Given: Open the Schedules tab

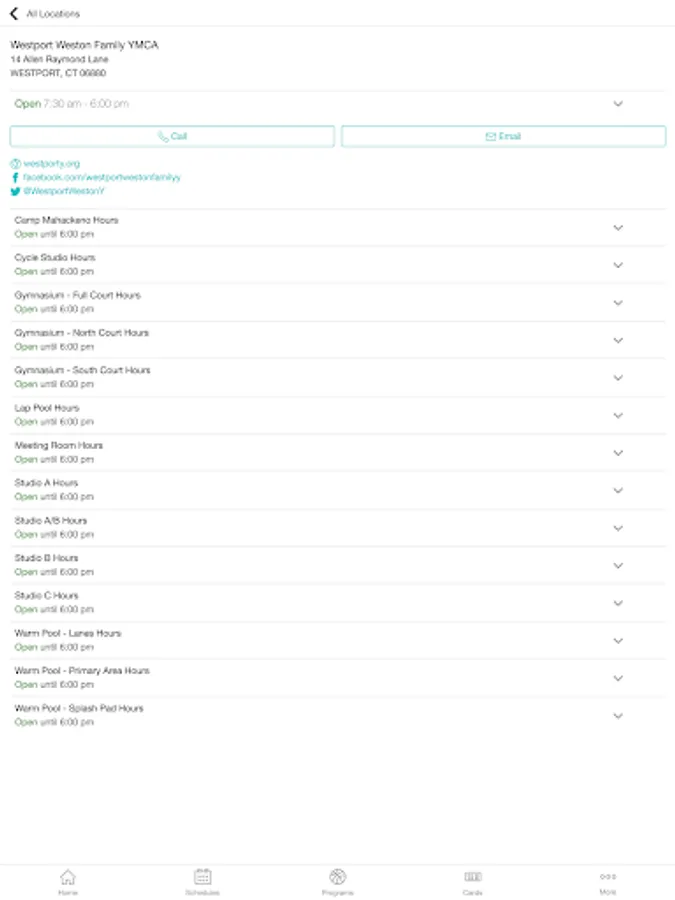Looking at the screenshot, I should pos(203,882).
